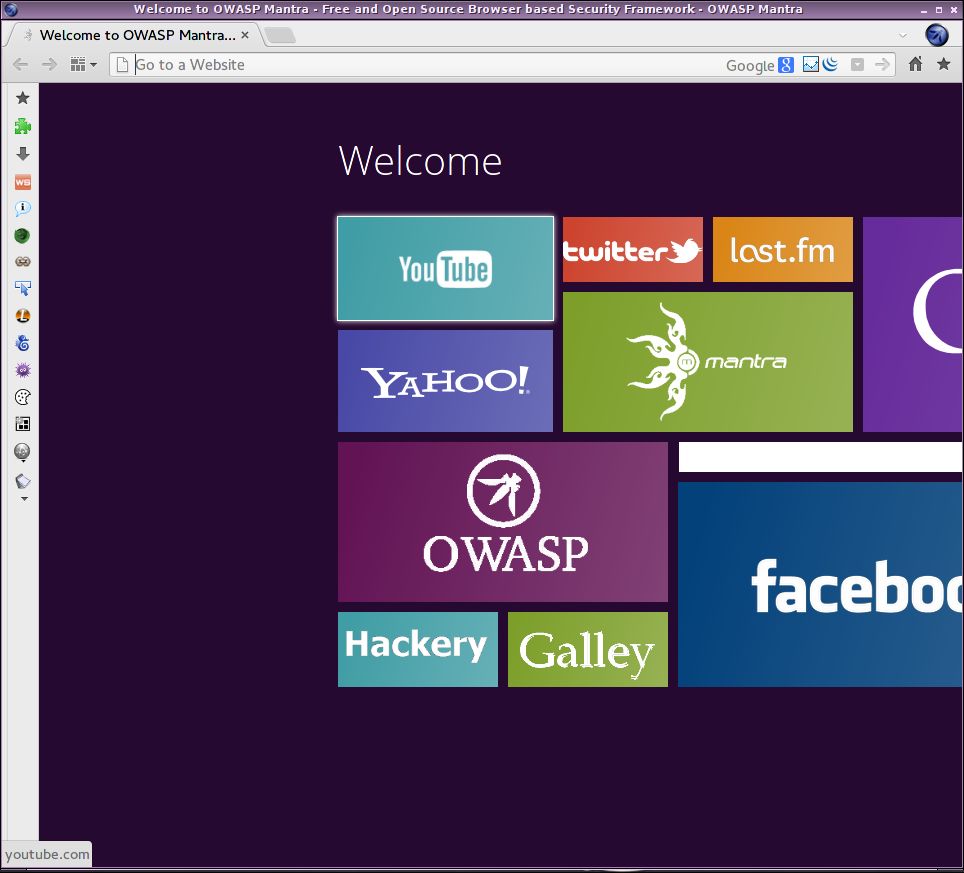
Task: Open the Hackery tile
Action: tap(417, 649)
